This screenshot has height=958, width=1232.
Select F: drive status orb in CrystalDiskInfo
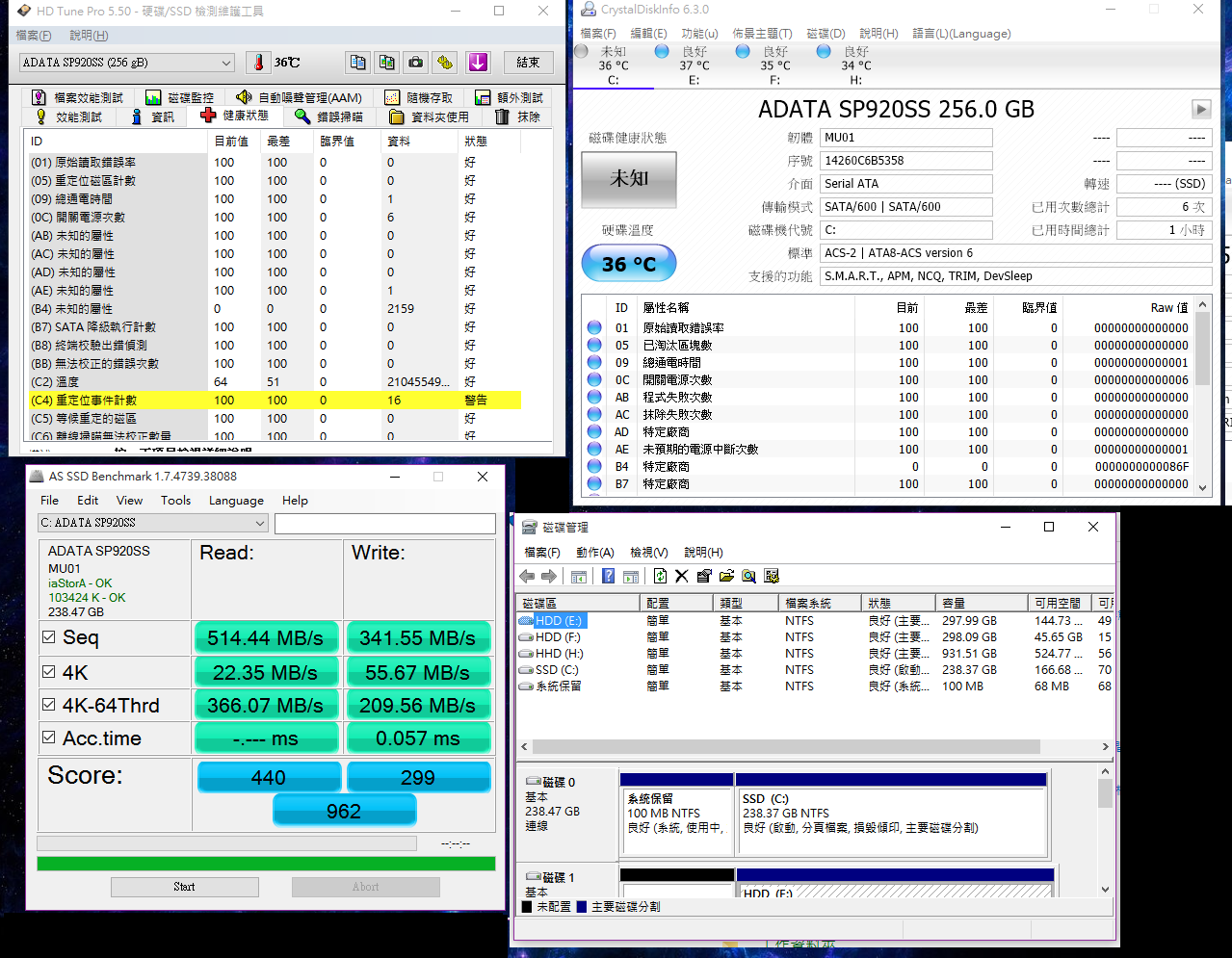click(743, 51)
